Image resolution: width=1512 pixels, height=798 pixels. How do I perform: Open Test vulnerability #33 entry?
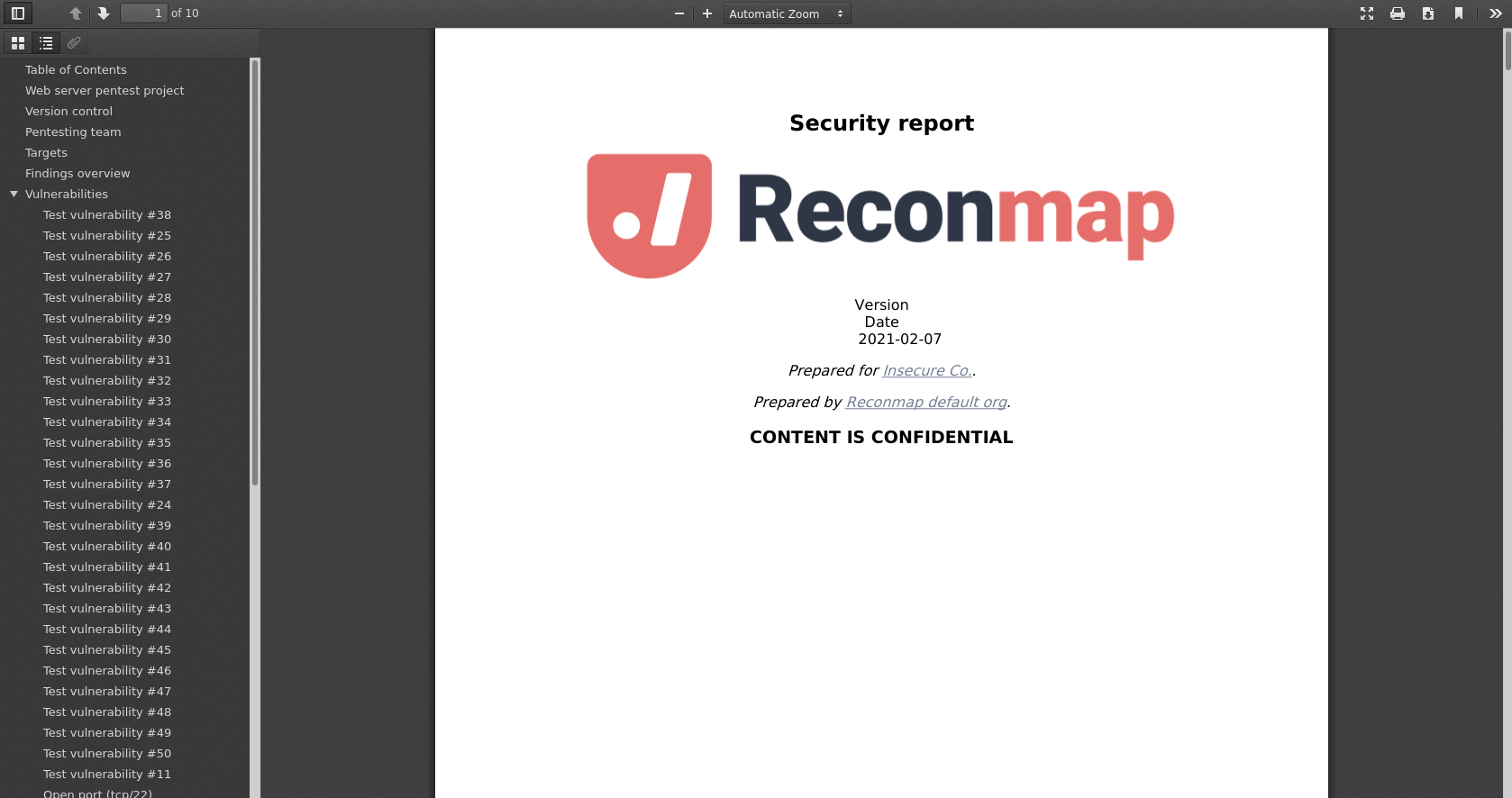point(107,401)
